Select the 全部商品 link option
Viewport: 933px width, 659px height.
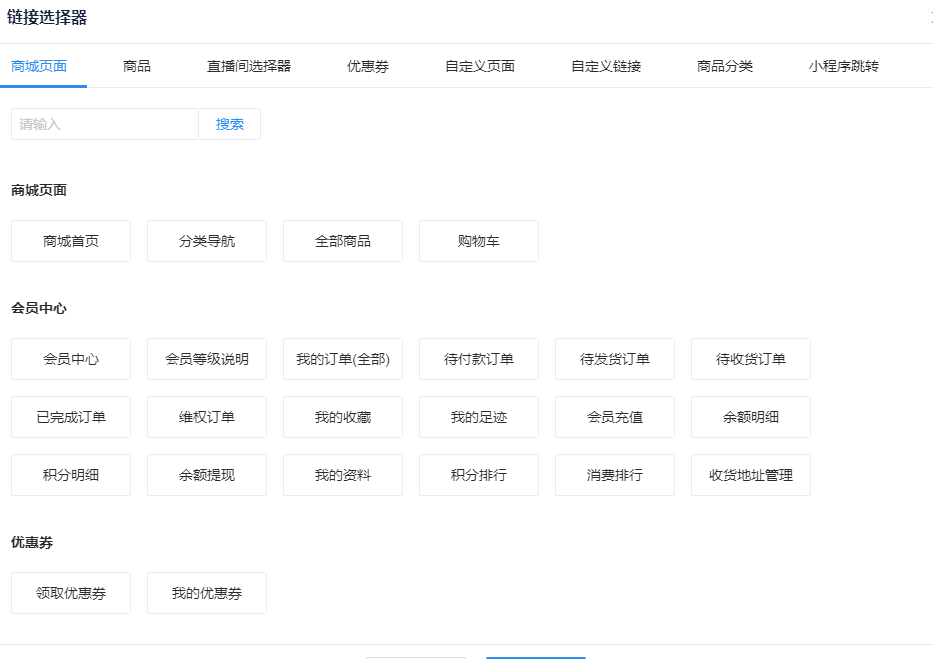coord(343,241)
